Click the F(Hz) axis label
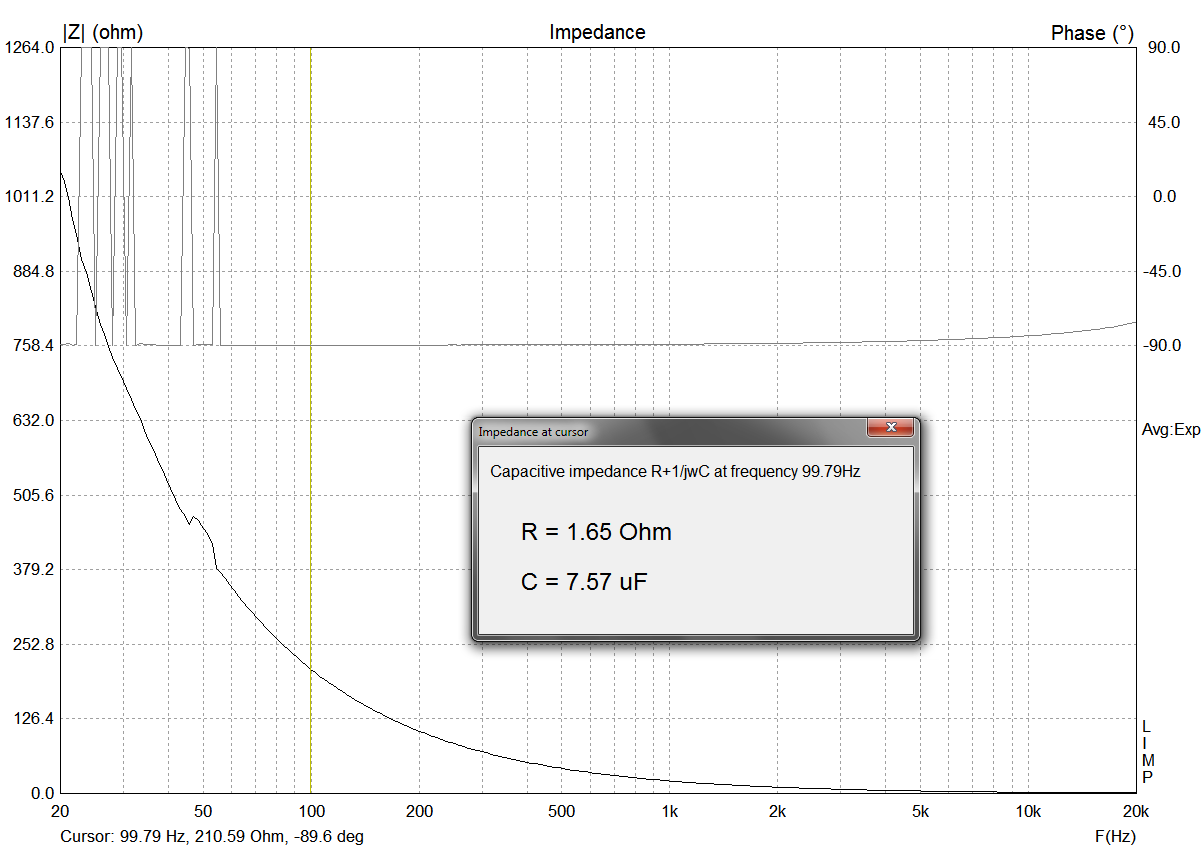The height and width of the screenshot is (849, 1204). point(1115,836)
